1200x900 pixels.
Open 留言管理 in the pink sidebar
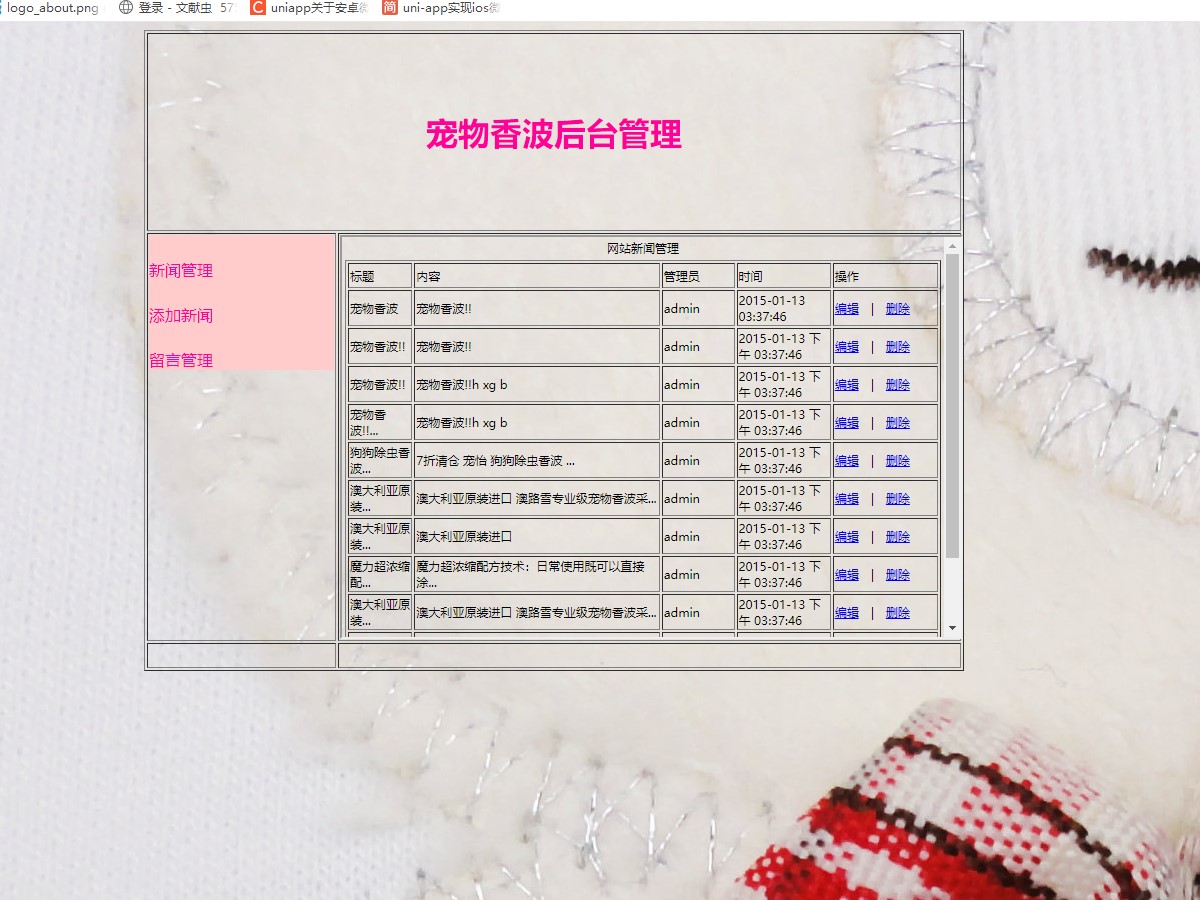tap(181, 361)
